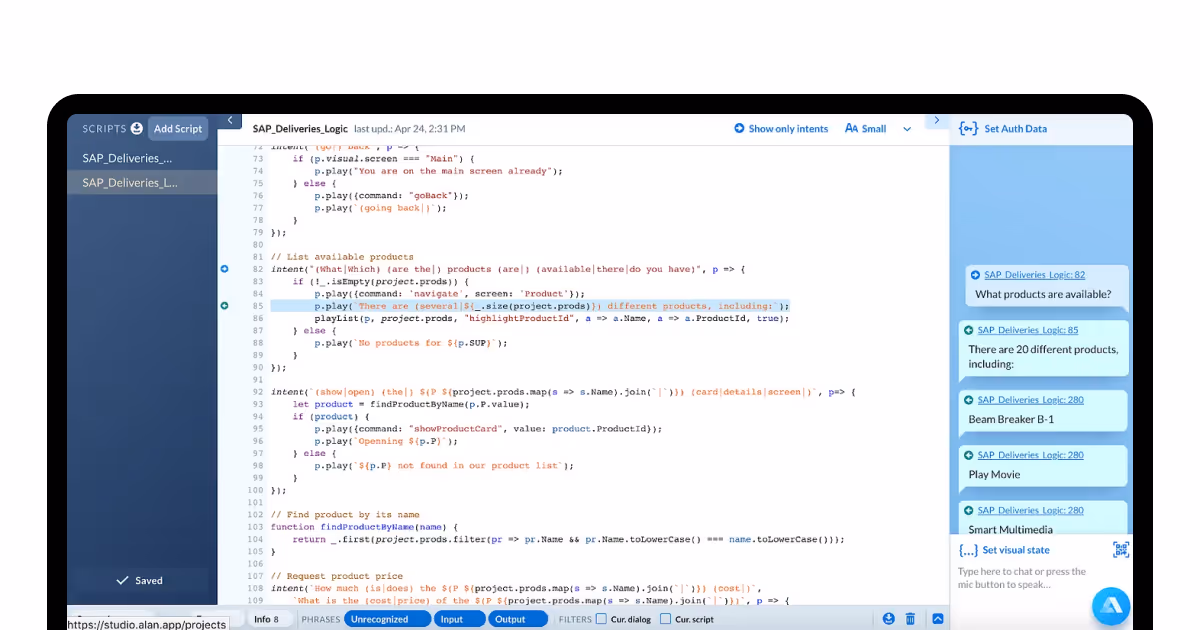Open the link above Beam Breaker B-1
Viewport: 1200px width, 630px height.
(1033, 399)
